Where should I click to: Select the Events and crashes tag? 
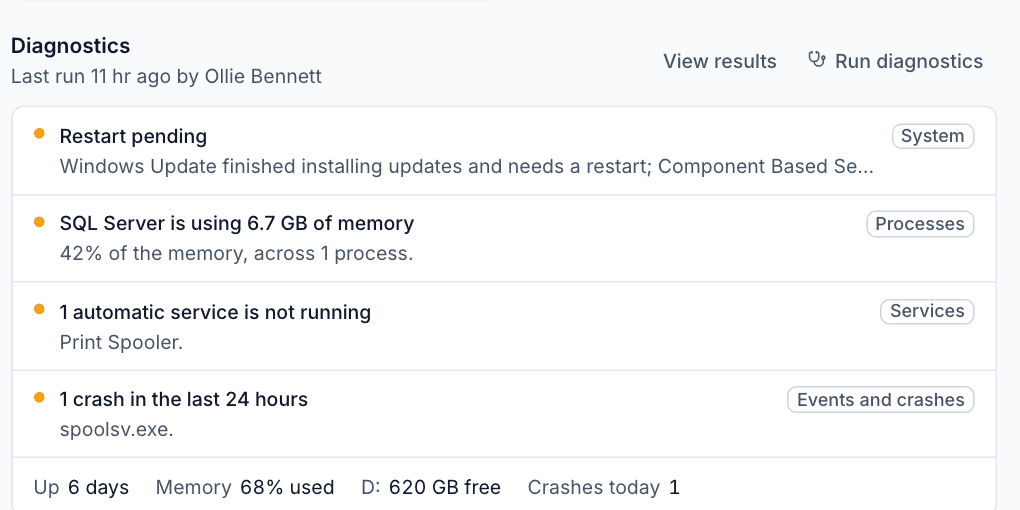(880, 399)
